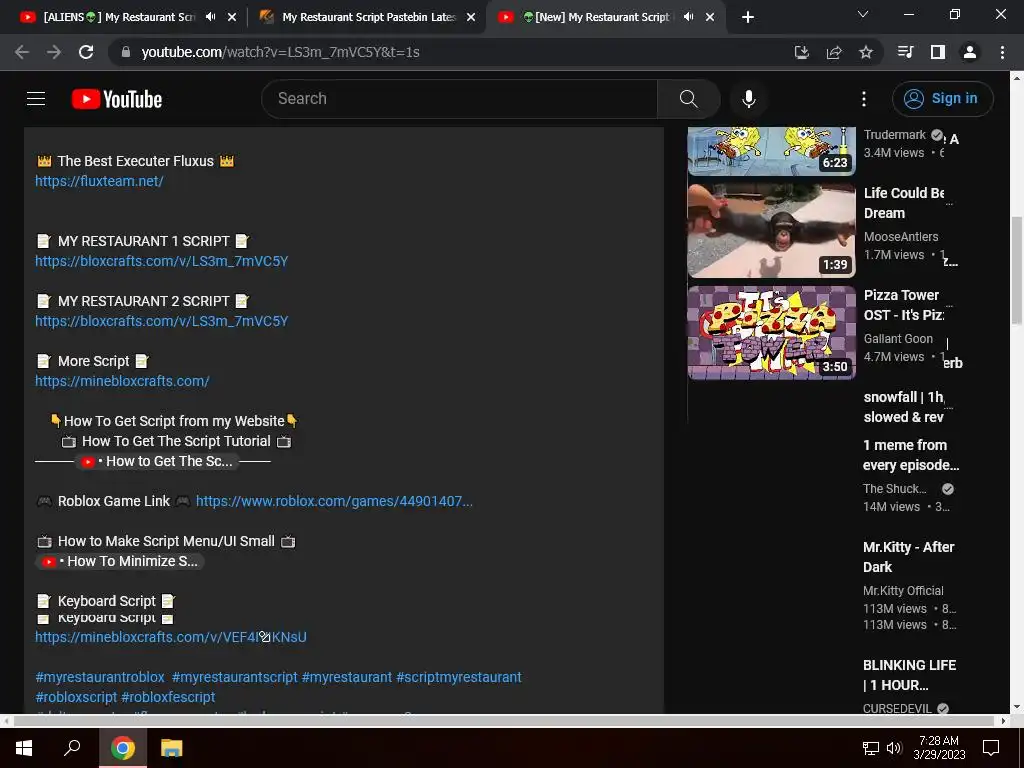
Task: Bookmark this tab with the star
Action: 866,52
